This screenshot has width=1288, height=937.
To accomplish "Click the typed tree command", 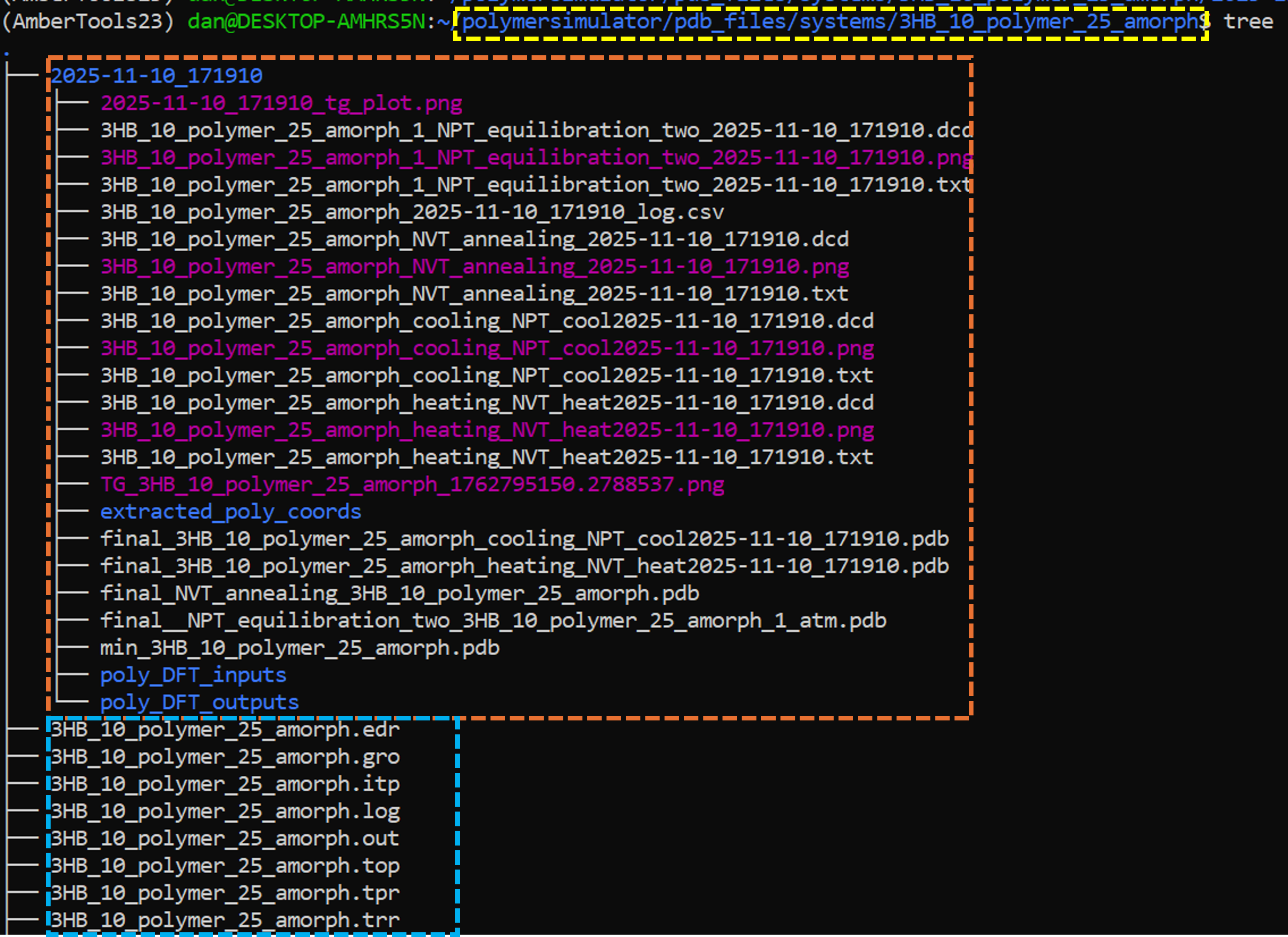I will (1248, 22).
